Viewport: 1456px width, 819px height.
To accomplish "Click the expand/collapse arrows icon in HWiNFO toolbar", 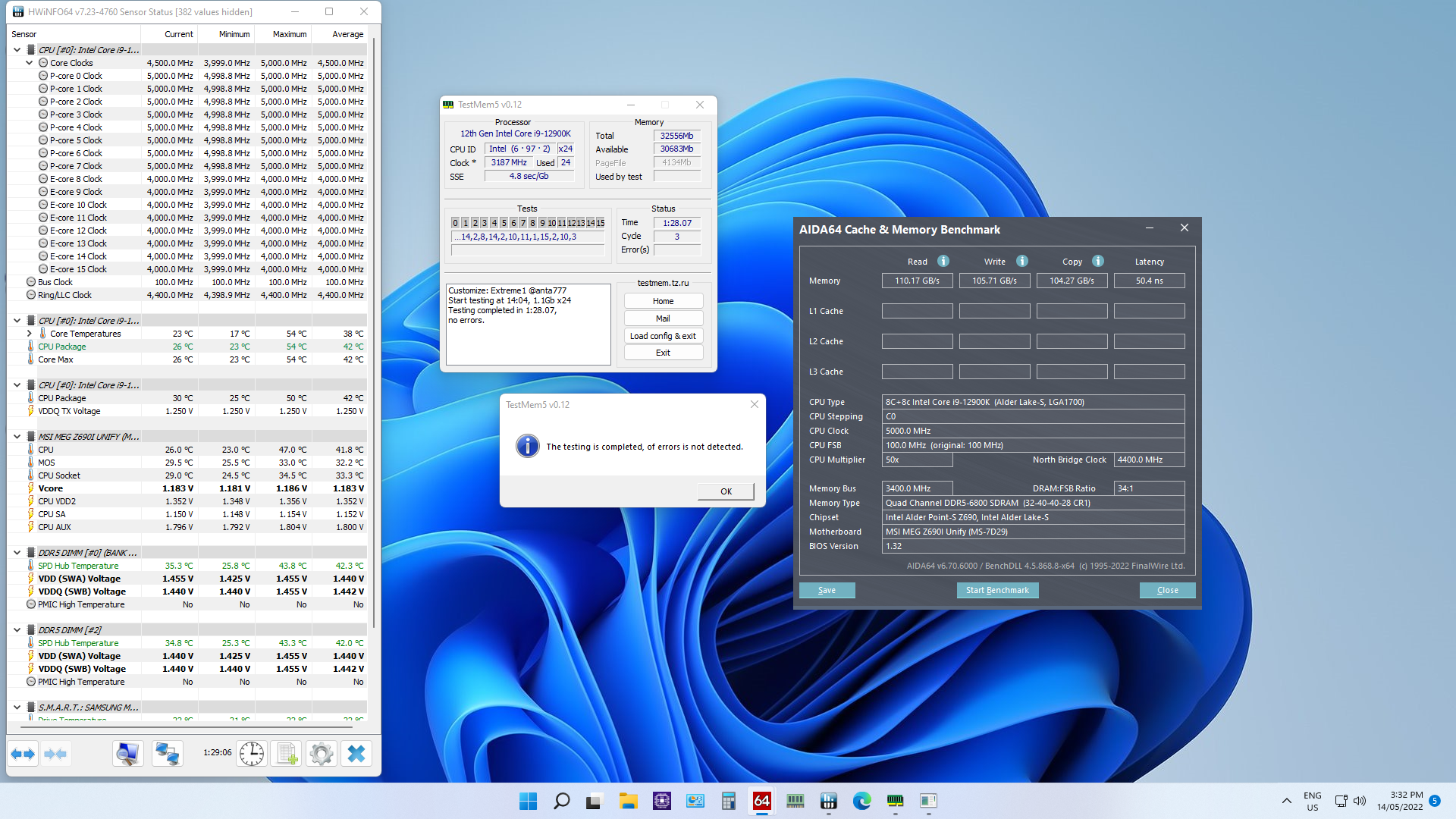I will pos(24,754).
